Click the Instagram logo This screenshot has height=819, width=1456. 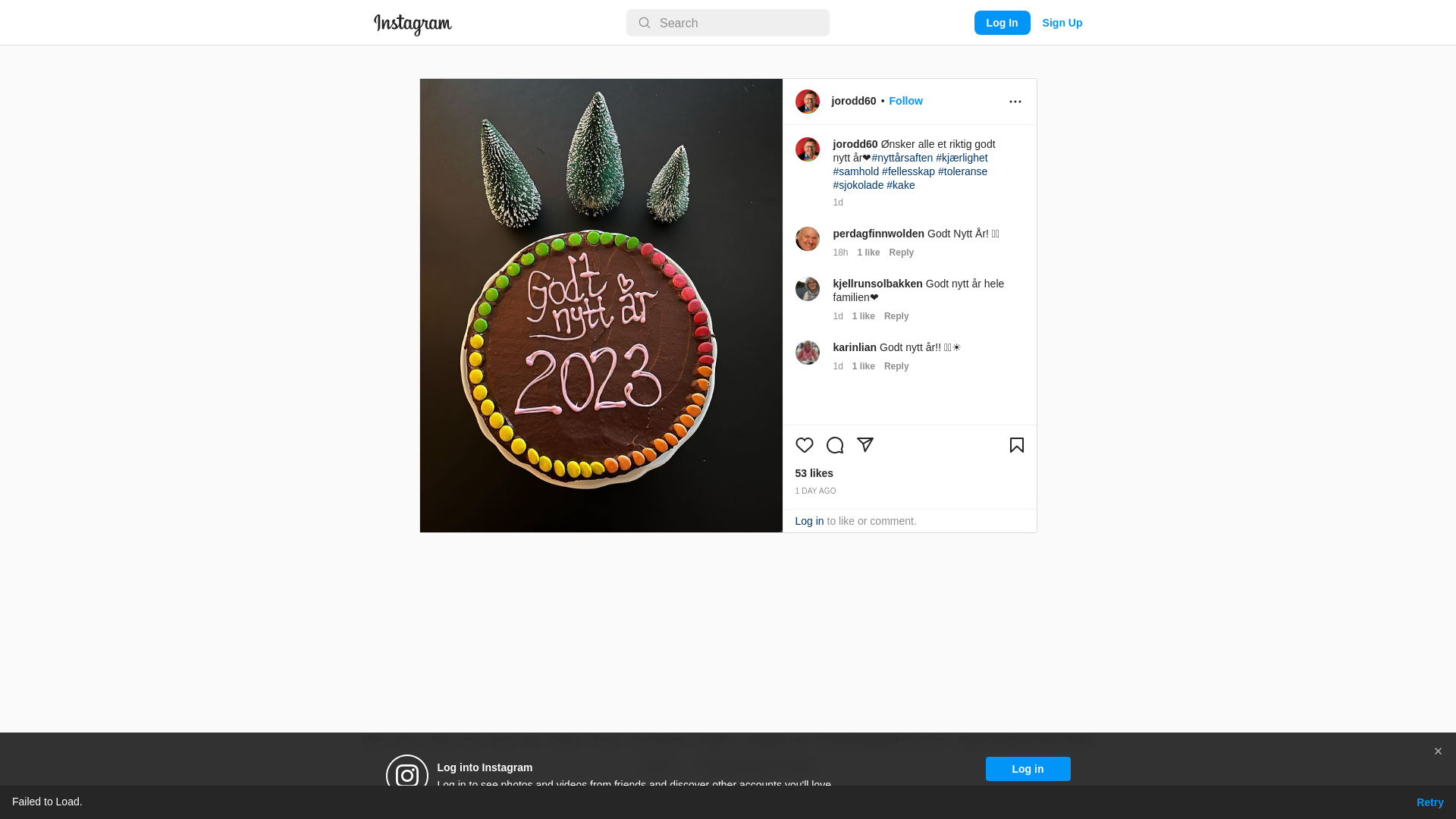point(413,24)
